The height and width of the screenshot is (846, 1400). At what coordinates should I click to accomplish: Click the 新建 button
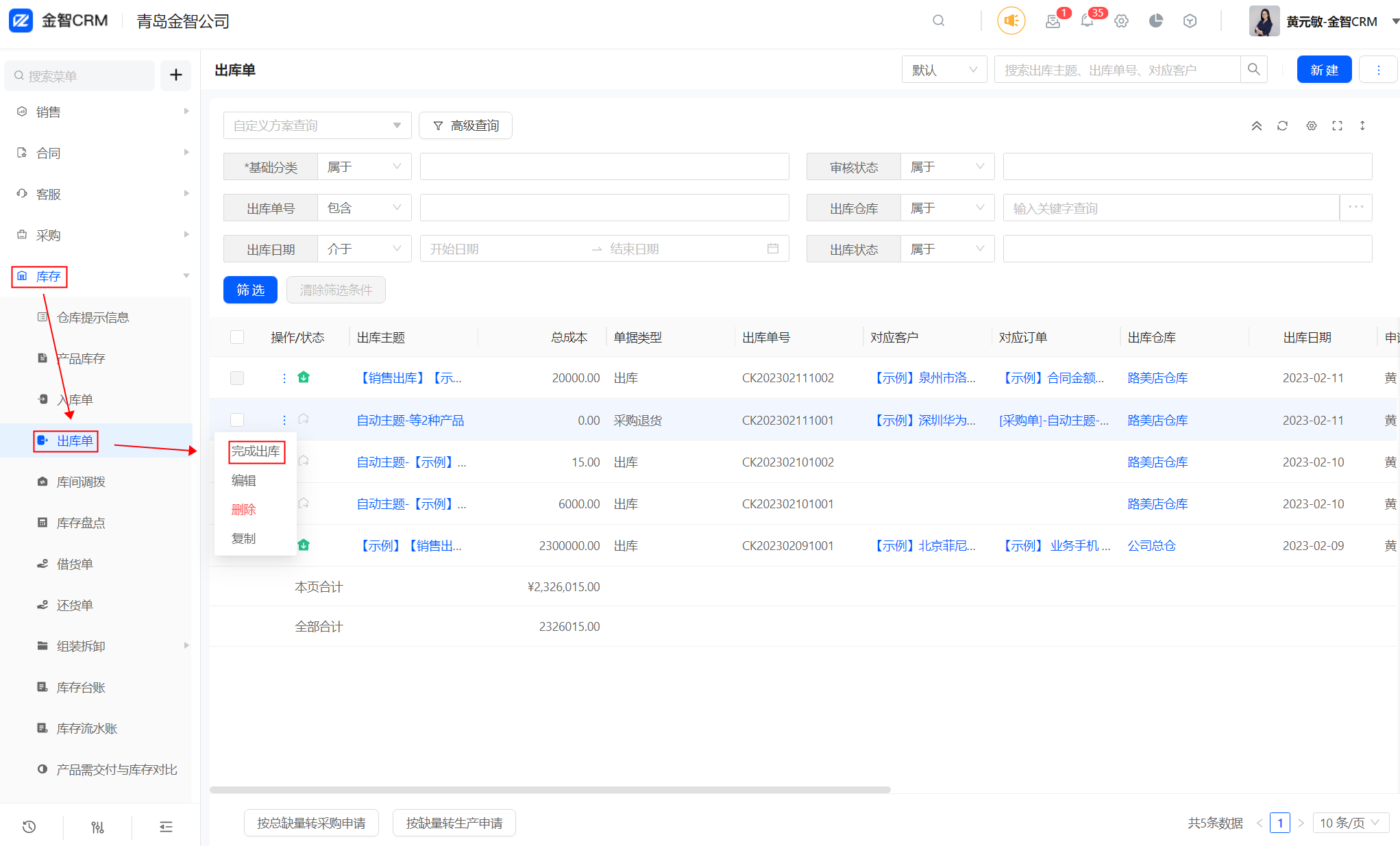click(1324, 69)
